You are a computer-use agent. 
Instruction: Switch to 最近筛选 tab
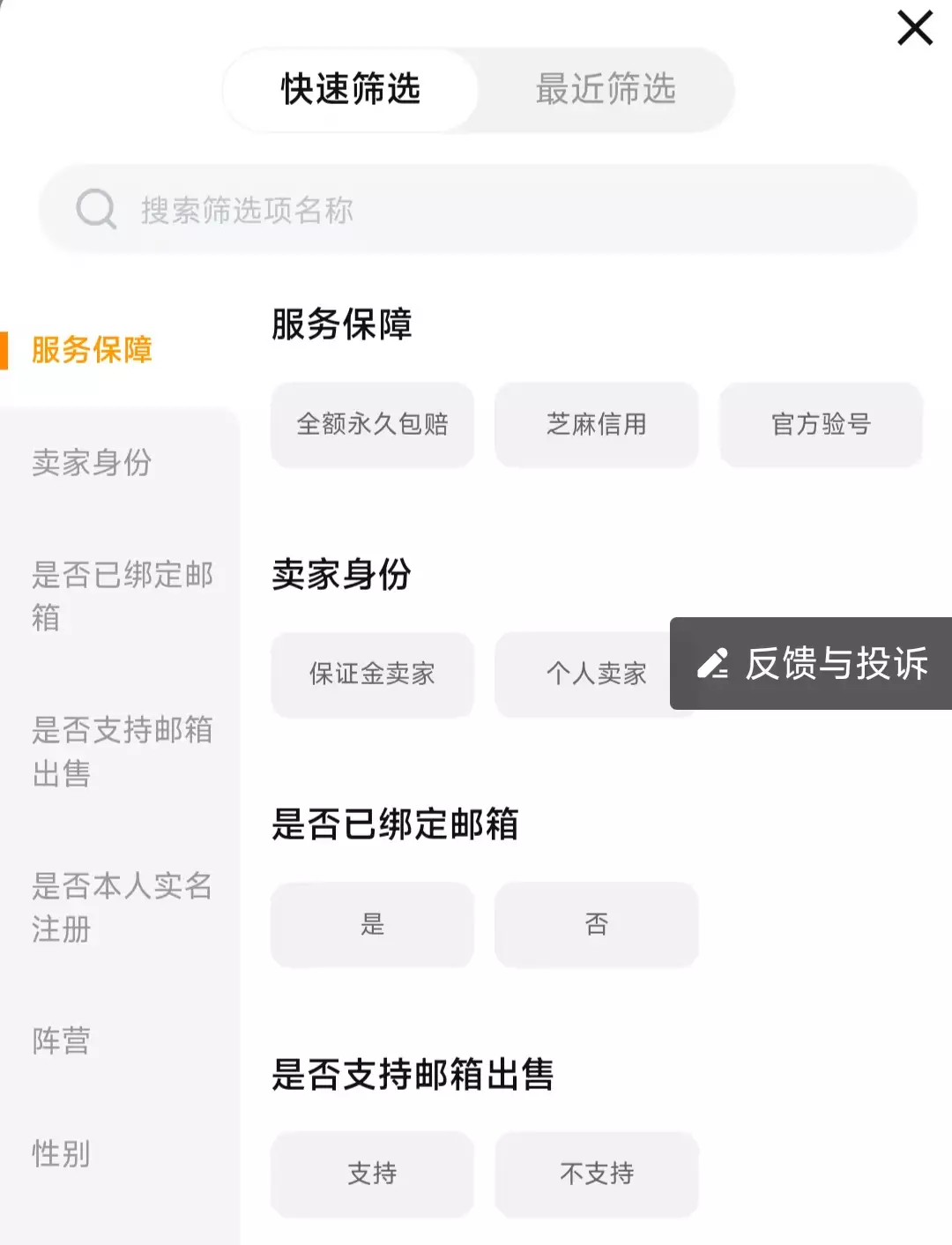coord(606,90)
